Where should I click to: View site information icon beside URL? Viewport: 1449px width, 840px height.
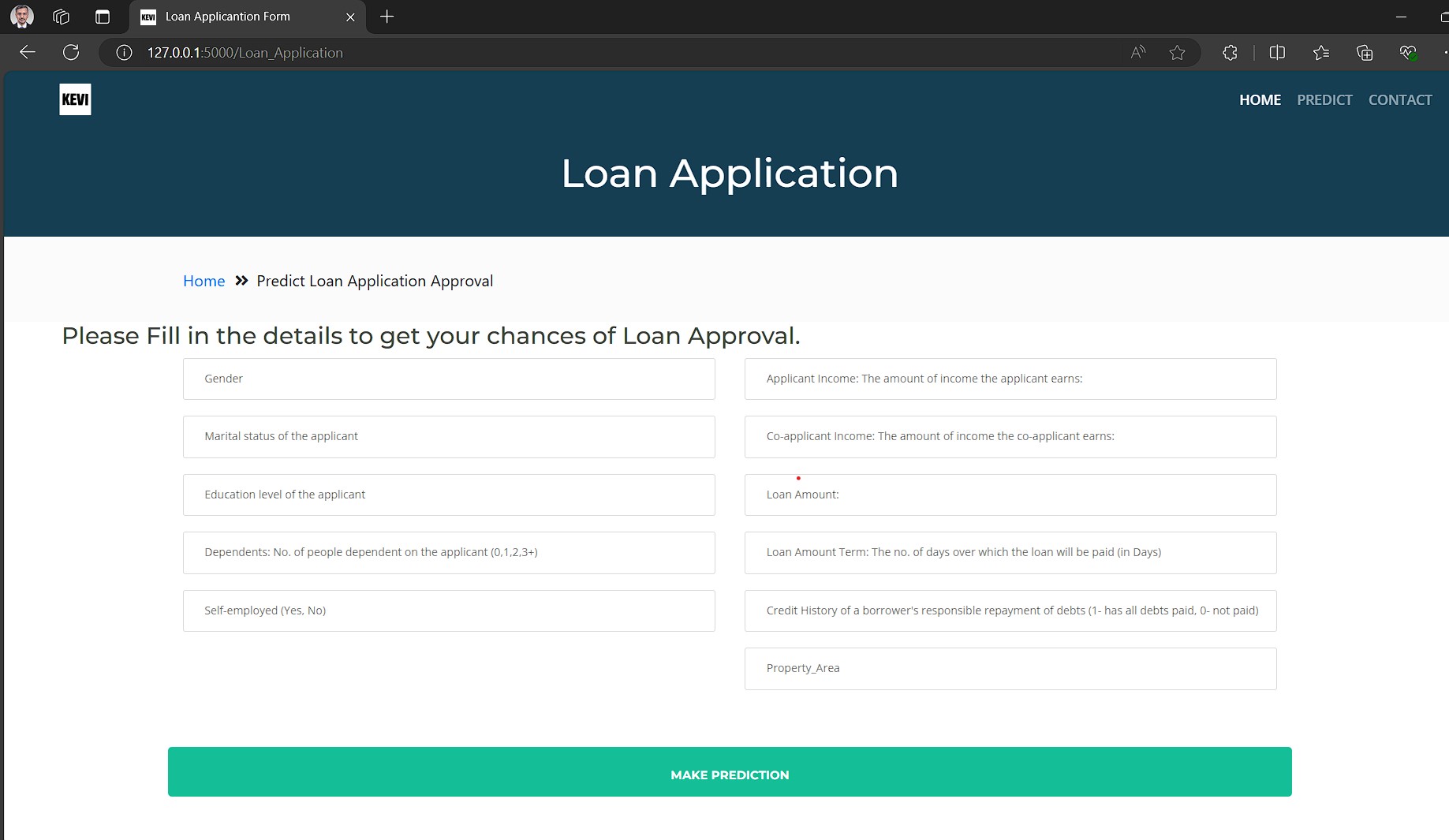coord(124,52)
